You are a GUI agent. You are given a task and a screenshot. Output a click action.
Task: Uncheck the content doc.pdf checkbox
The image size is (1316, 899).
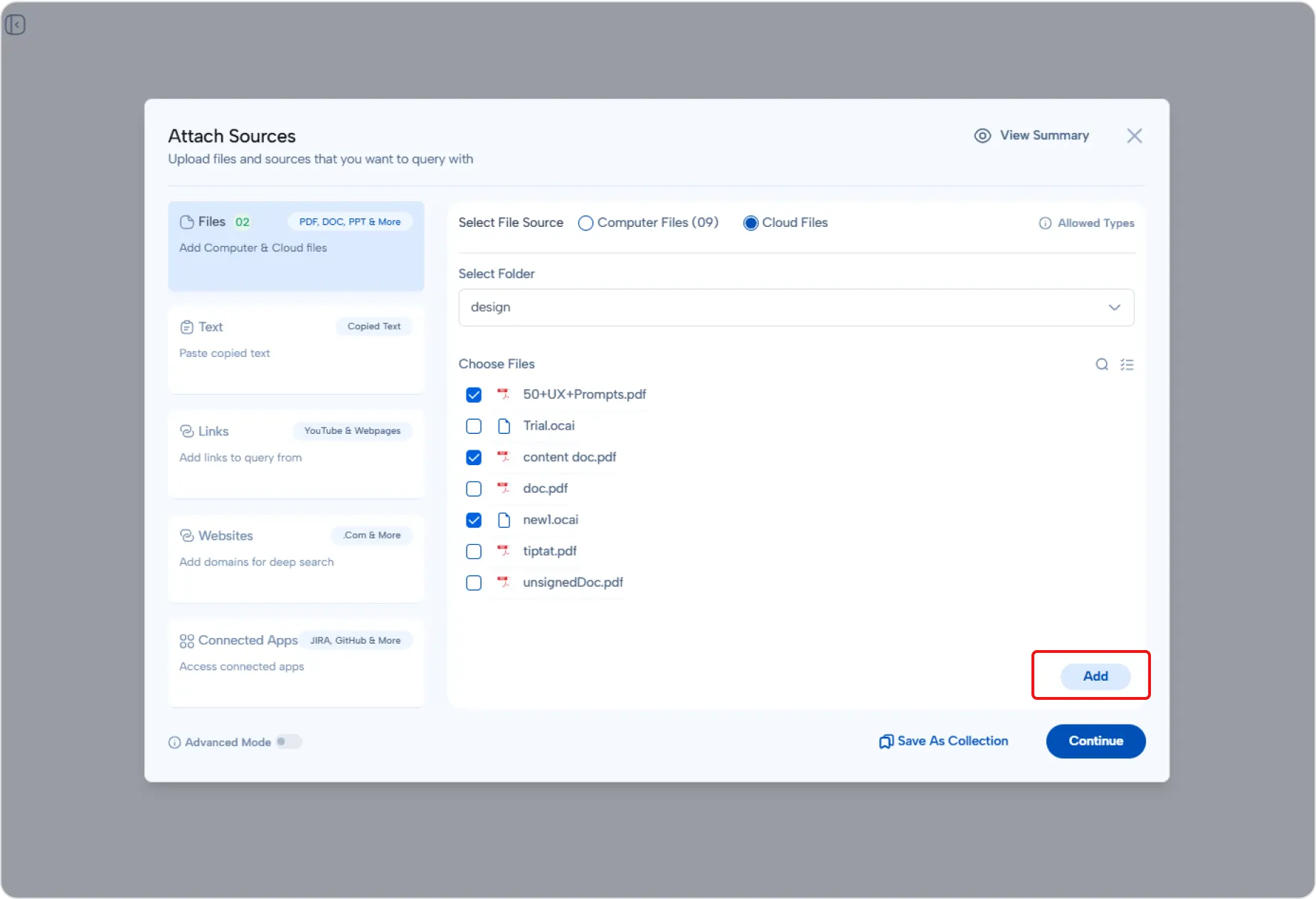pos(474,457)
